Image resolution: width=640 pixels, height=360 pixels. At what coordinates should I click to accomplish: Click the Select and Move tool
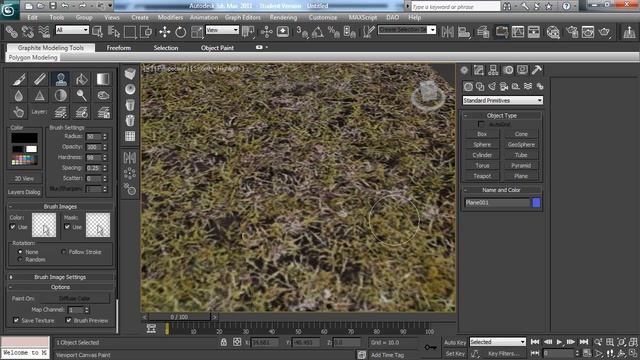pyautogui.click(x=164, y=32)
